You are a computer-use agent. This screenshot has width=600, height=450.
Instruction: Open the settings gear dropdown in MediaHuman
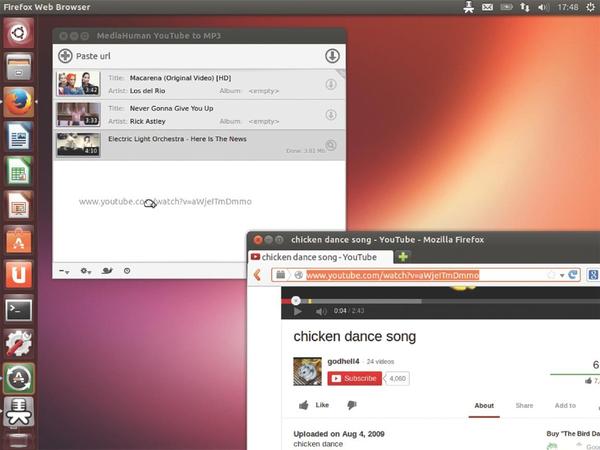coord(85,271)
